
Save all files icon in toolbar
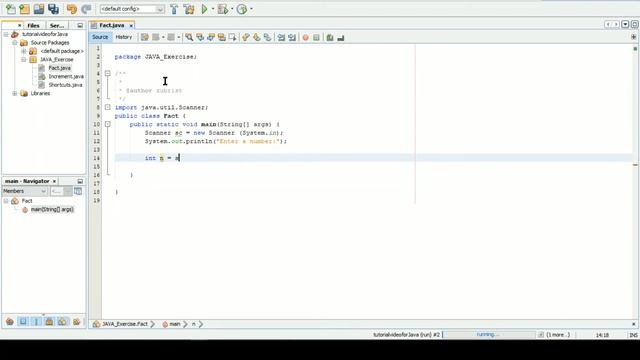click(x=53, y=9)
